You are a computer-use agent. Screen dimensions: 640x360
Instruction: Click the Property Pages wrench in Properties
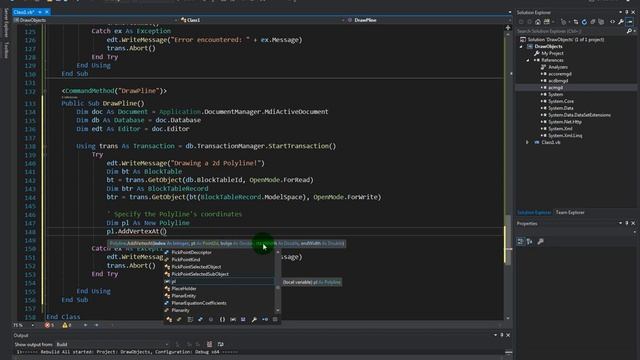coord(540,242)
